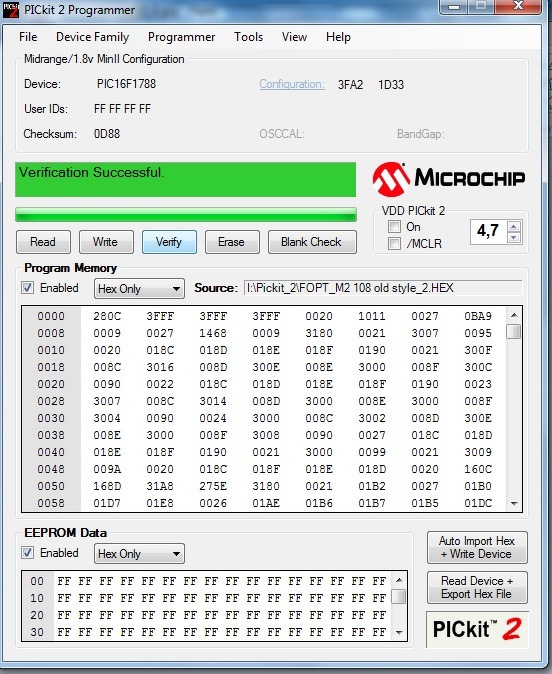Click the PICkit 2 title bar icon

[x=10, y=10]
